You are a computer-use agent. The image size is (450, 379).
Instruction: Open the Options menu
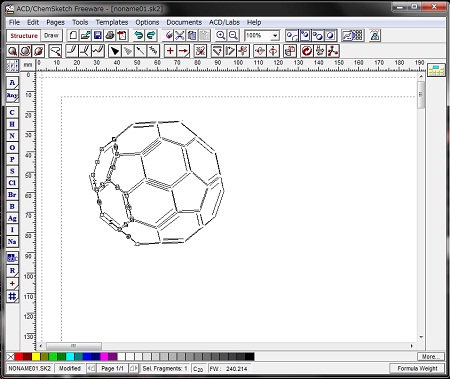(x=147, y=22)
